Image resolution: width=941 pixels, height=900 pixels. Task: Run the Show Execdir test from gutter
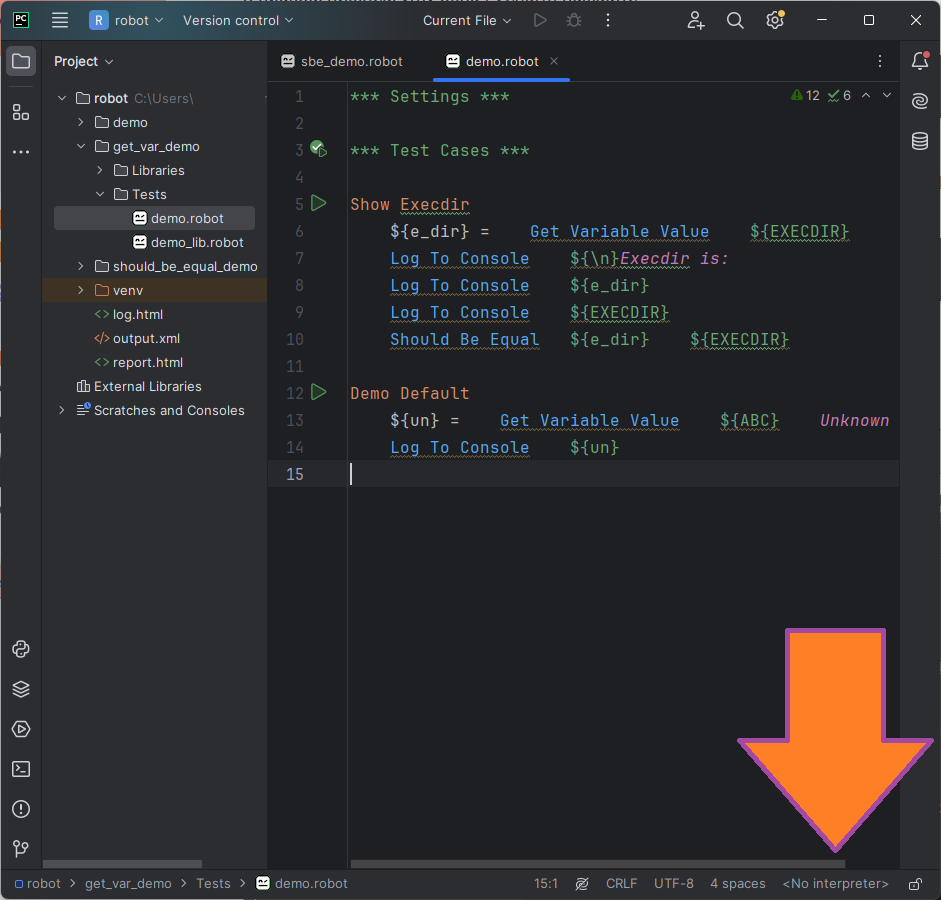point(319,203)
